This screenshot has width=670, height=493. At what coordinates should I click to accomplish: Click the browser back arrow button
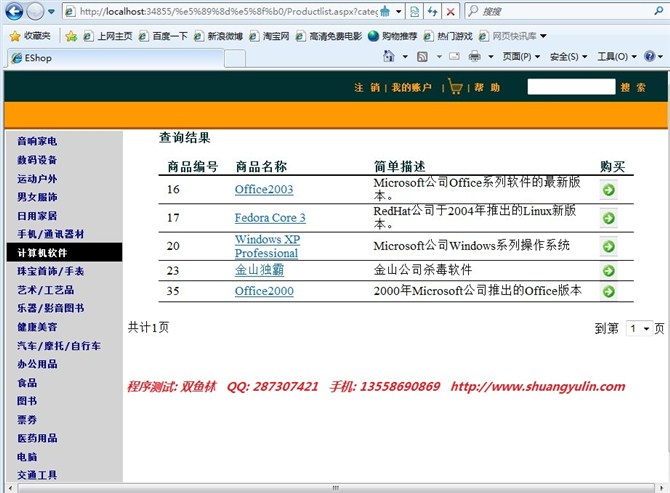[x=14, y=12]
